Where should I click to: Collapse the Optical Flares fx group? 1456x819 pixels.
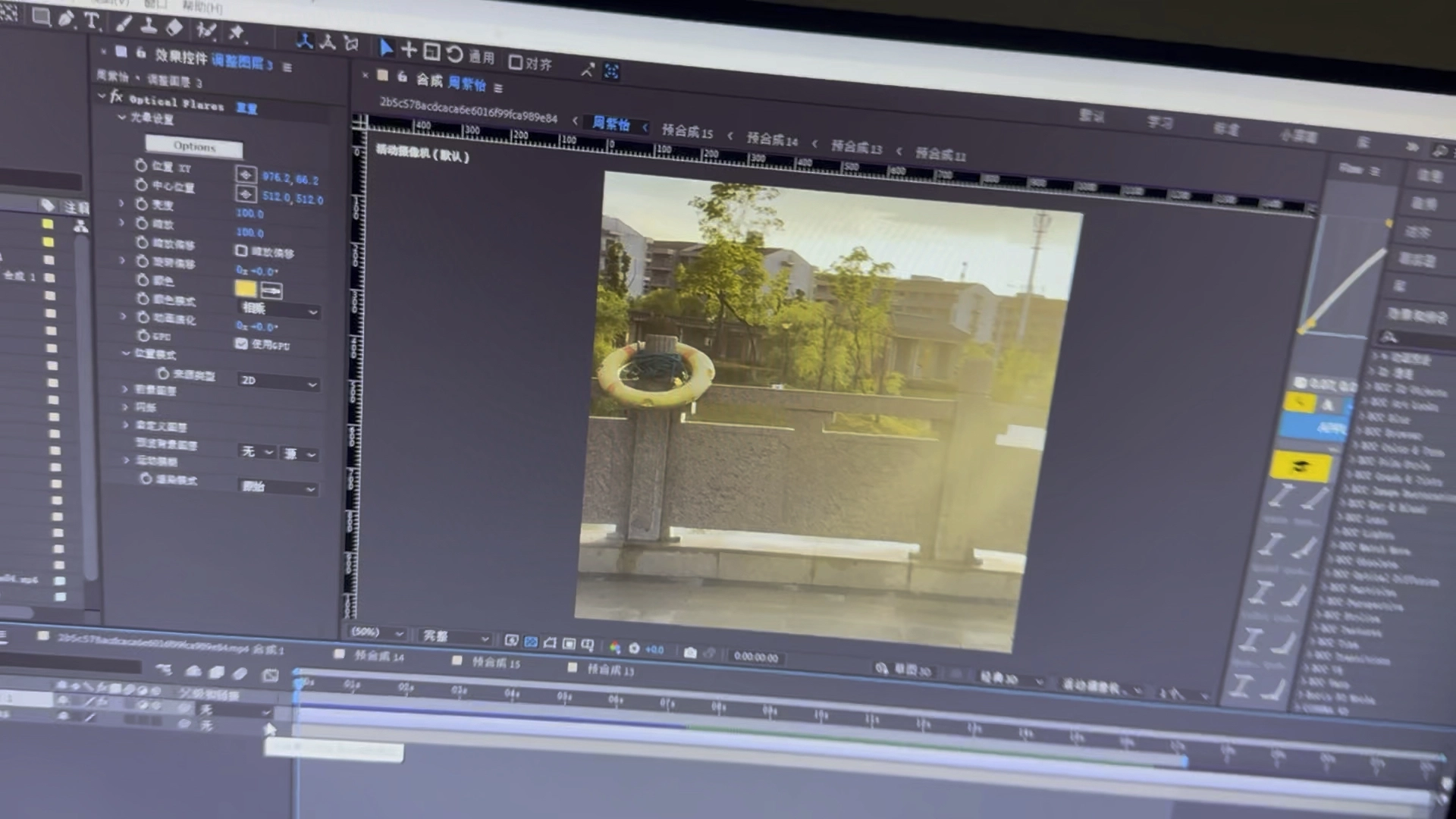(x=102, y=96)
